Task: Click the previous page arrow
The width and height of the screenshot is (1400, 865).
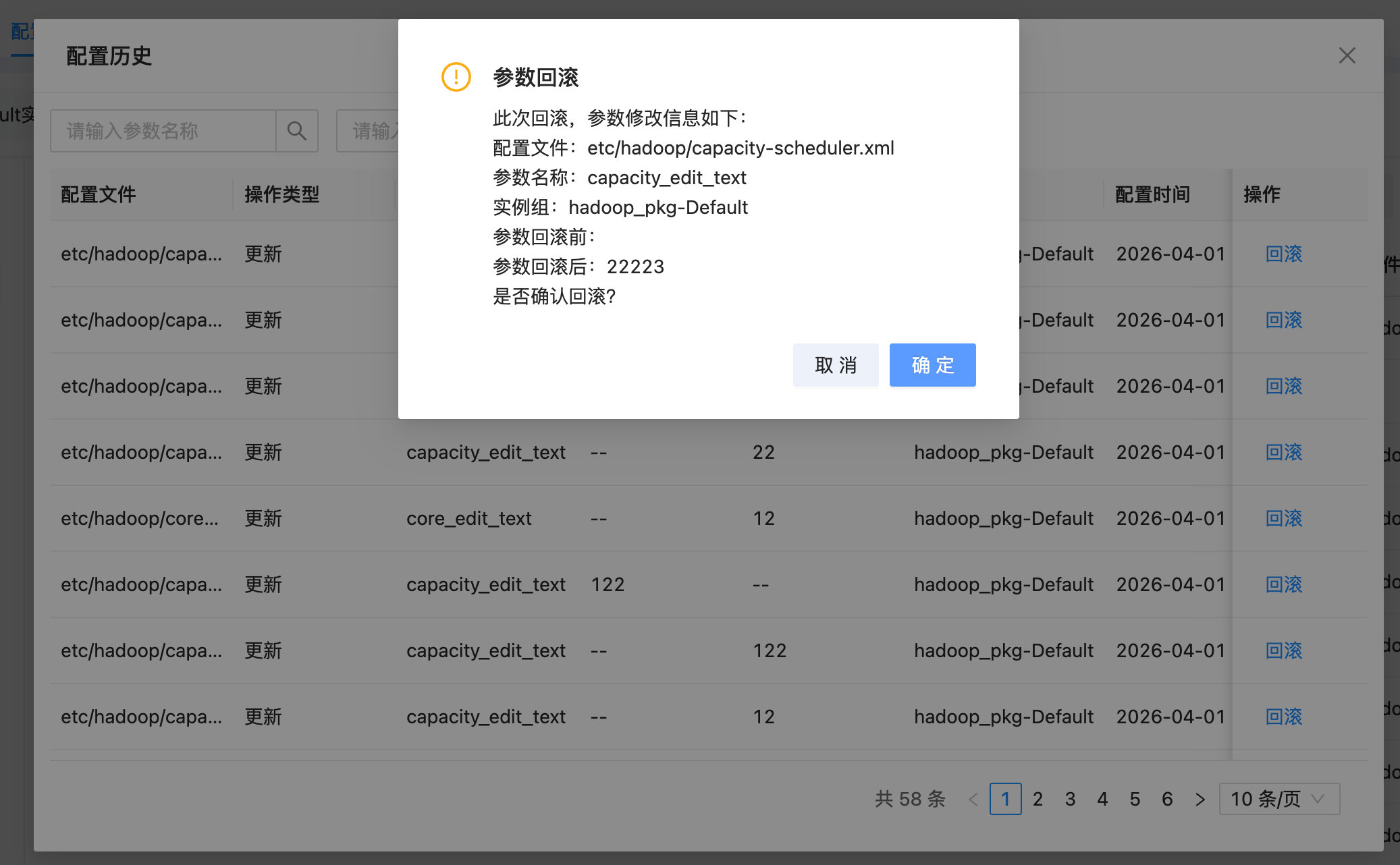Action: click(x=973, y=800)
